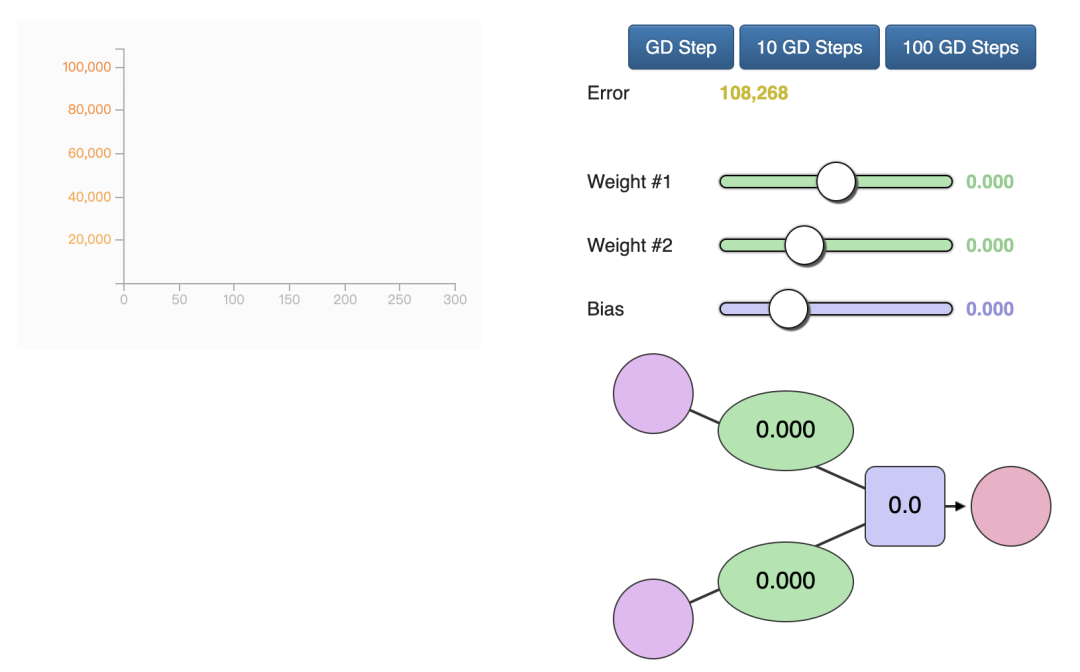The width and height of the screenshot is (1080, 672).
Task: Click the 100 x-axis tick label
Action: [x=233, y=300]
